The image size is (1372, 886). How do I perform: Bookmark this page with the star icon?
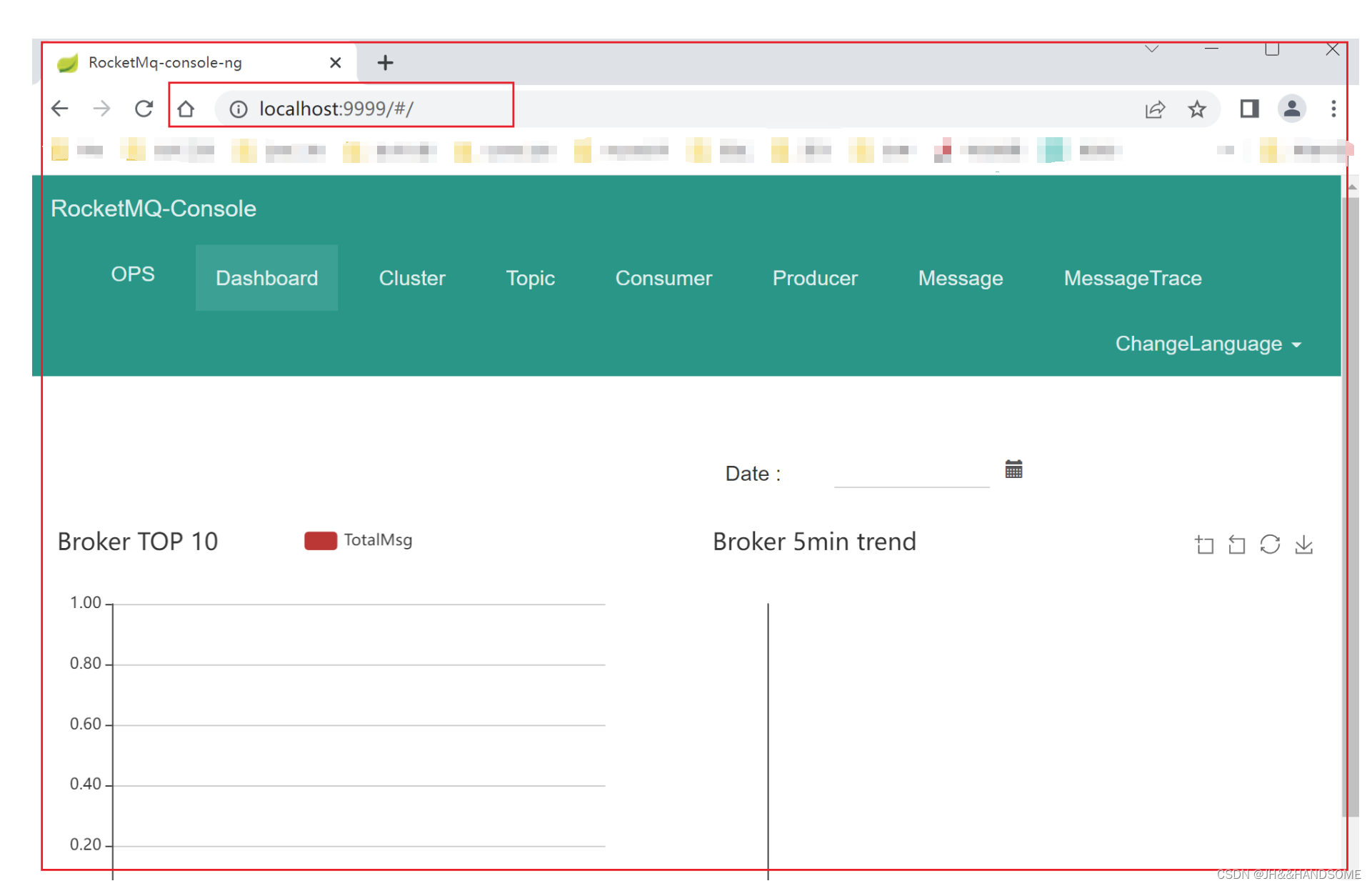(1197, 109)
